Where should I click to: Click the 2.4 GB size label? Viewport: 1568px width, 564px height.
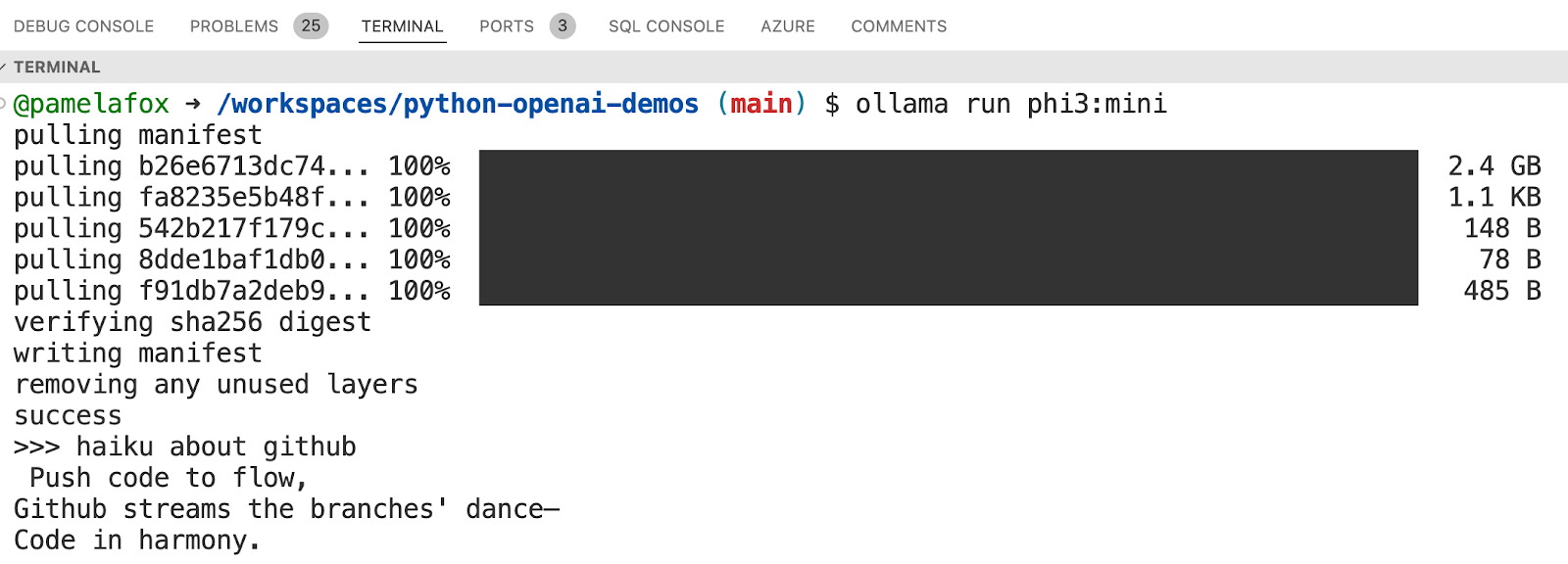1494,165
